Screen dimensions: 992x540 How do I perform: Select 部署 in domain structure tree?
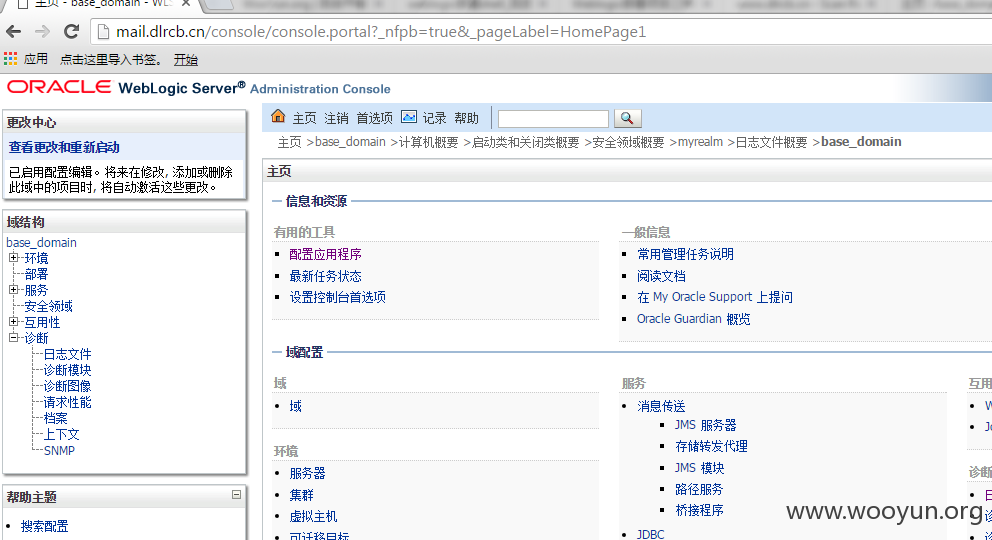coord(36,274)
